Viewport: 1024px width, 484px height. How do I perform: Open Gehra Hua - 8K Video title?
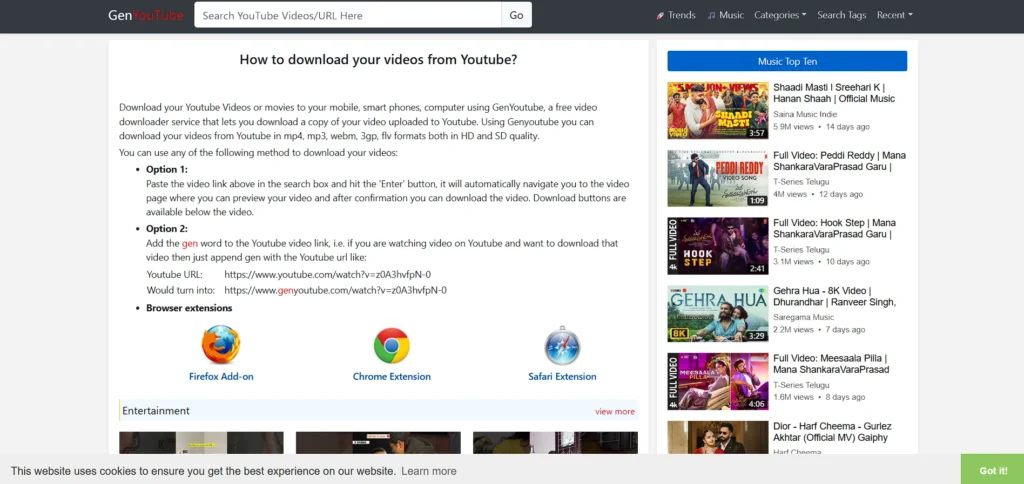835,296
